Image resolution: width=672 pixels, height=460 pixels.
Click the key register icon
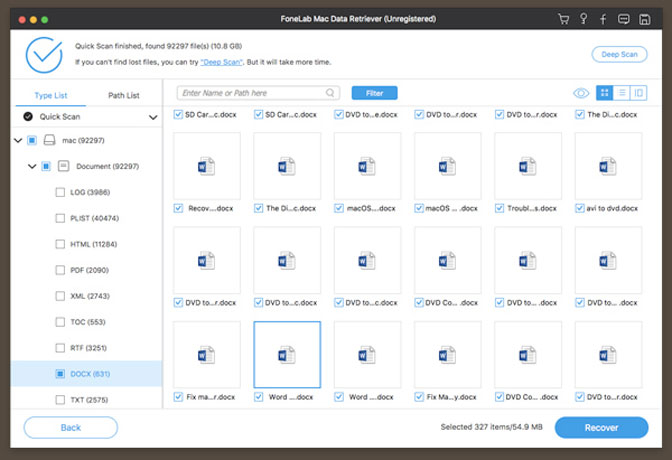583,19
